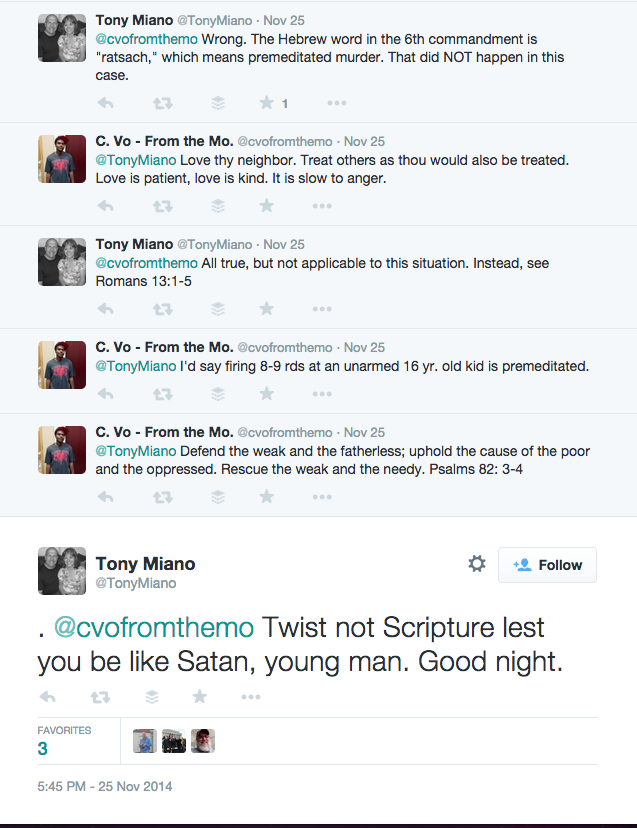Screen dimensions: 637x828
Task: Favorite the Romans 13:1-5 tweet
Action: click(x=266, y=309)
